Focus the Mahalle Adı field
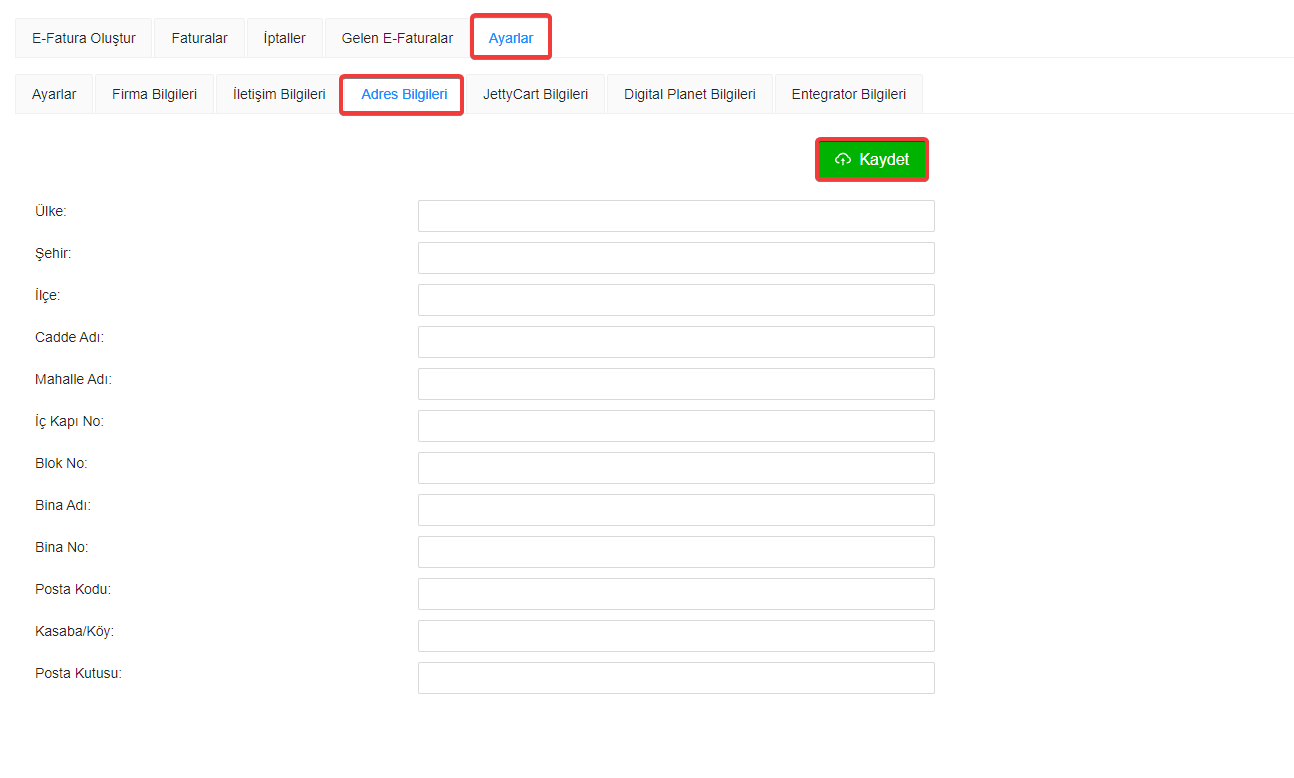Image resolution: width=1294 pixels, height=778 pixels. 676,384
